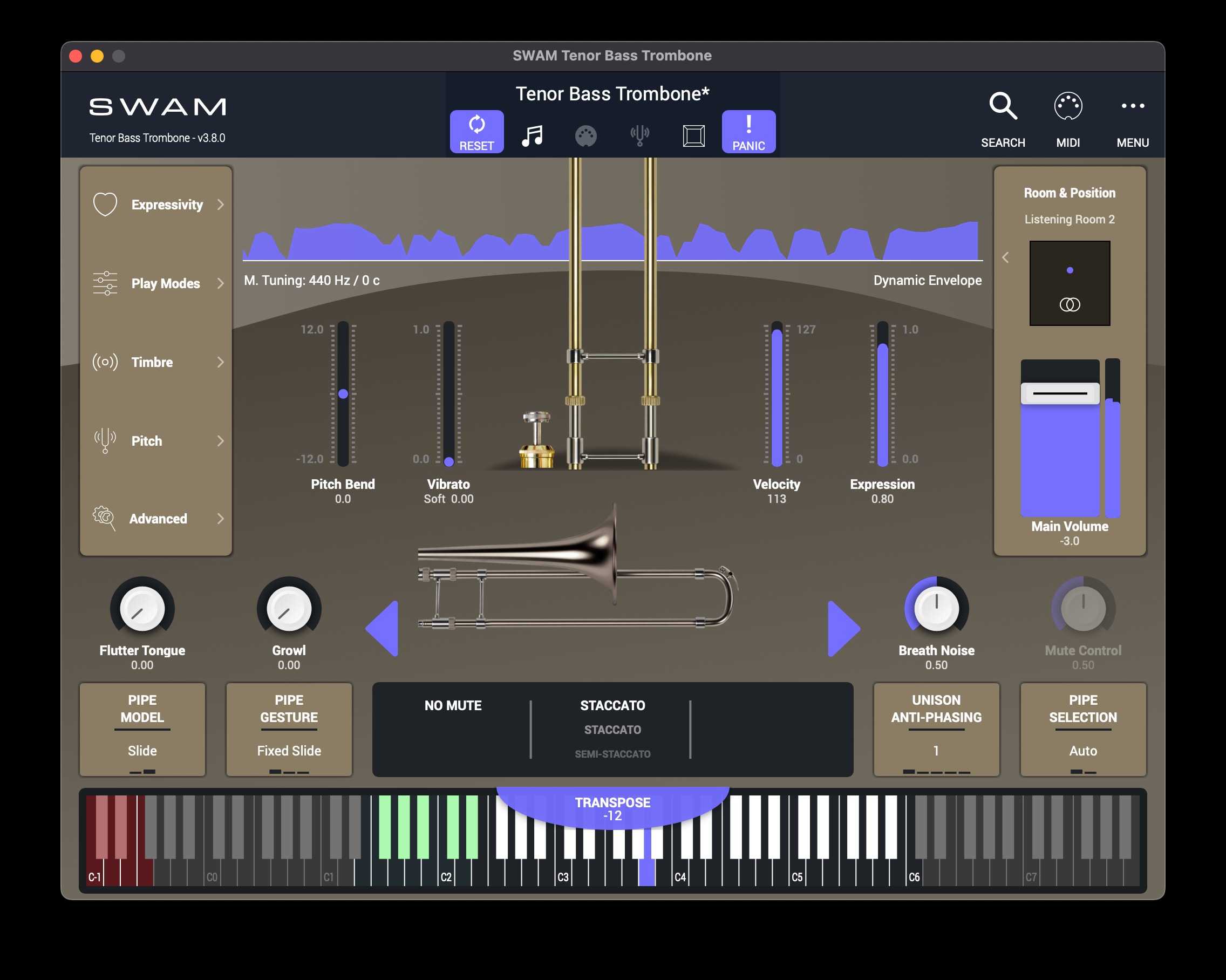1226x980 pixels.
Task: Open the Timbre panel from the sidebar
Action: point(152,362)
